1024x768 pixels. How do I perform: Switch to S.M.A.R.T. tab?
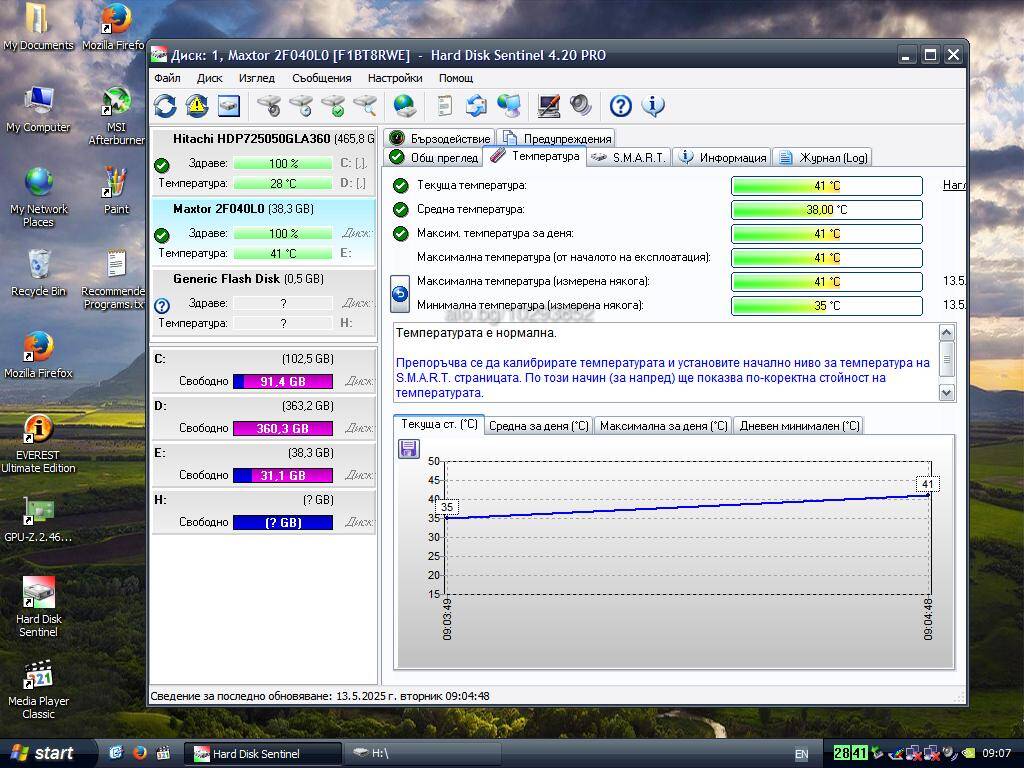click(629, 157)
